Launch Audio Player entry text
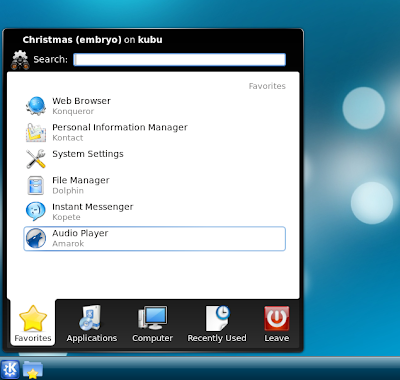 (x=80, y=233)
